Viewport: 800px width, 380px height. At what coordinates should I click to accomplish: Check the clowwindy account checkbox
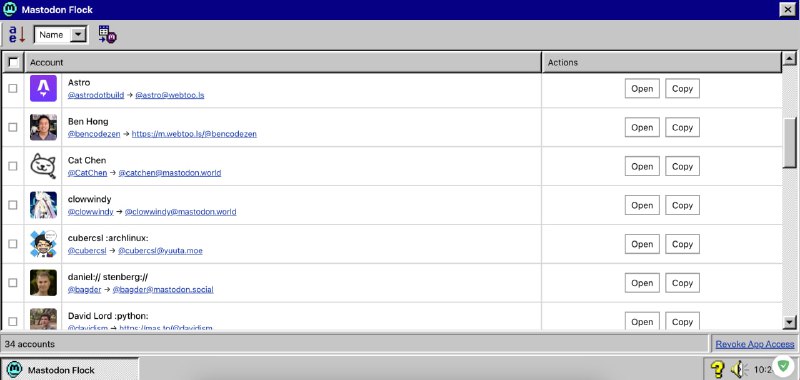pos(13,205)
